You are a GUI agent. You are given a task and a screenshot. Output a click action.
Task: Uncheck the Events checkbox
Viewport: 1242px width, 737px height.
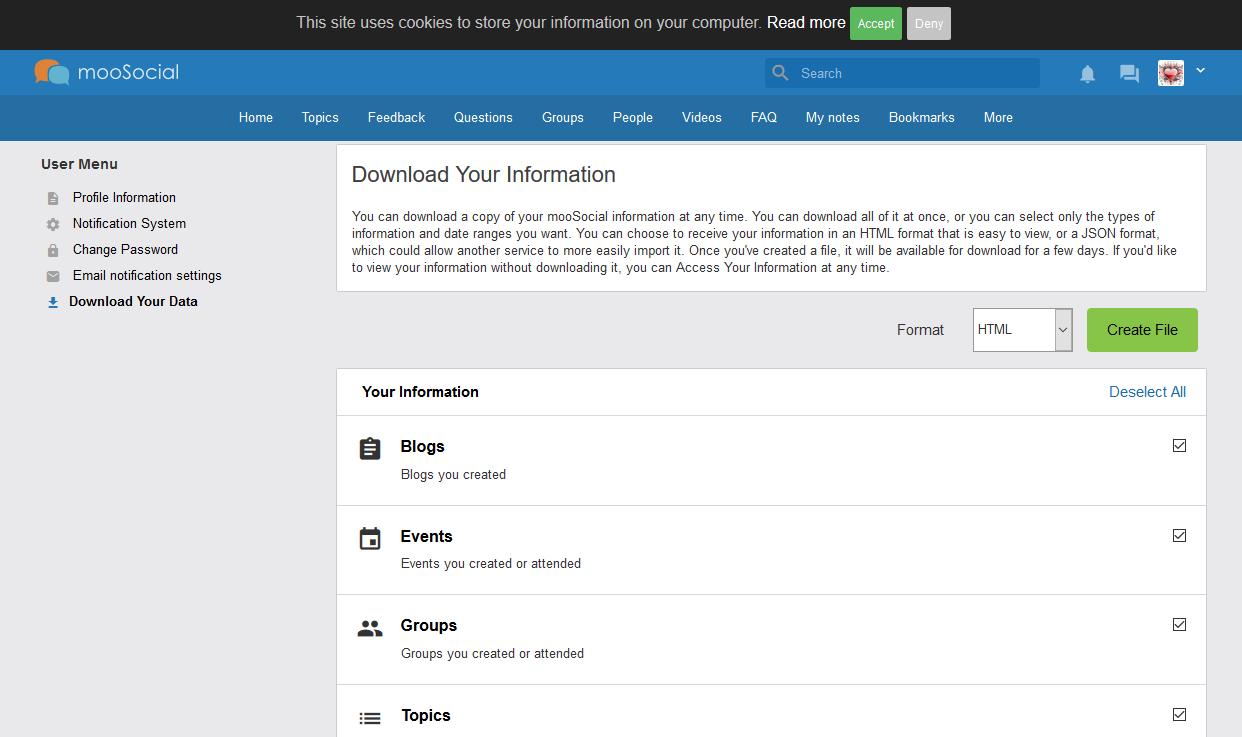1179,536
